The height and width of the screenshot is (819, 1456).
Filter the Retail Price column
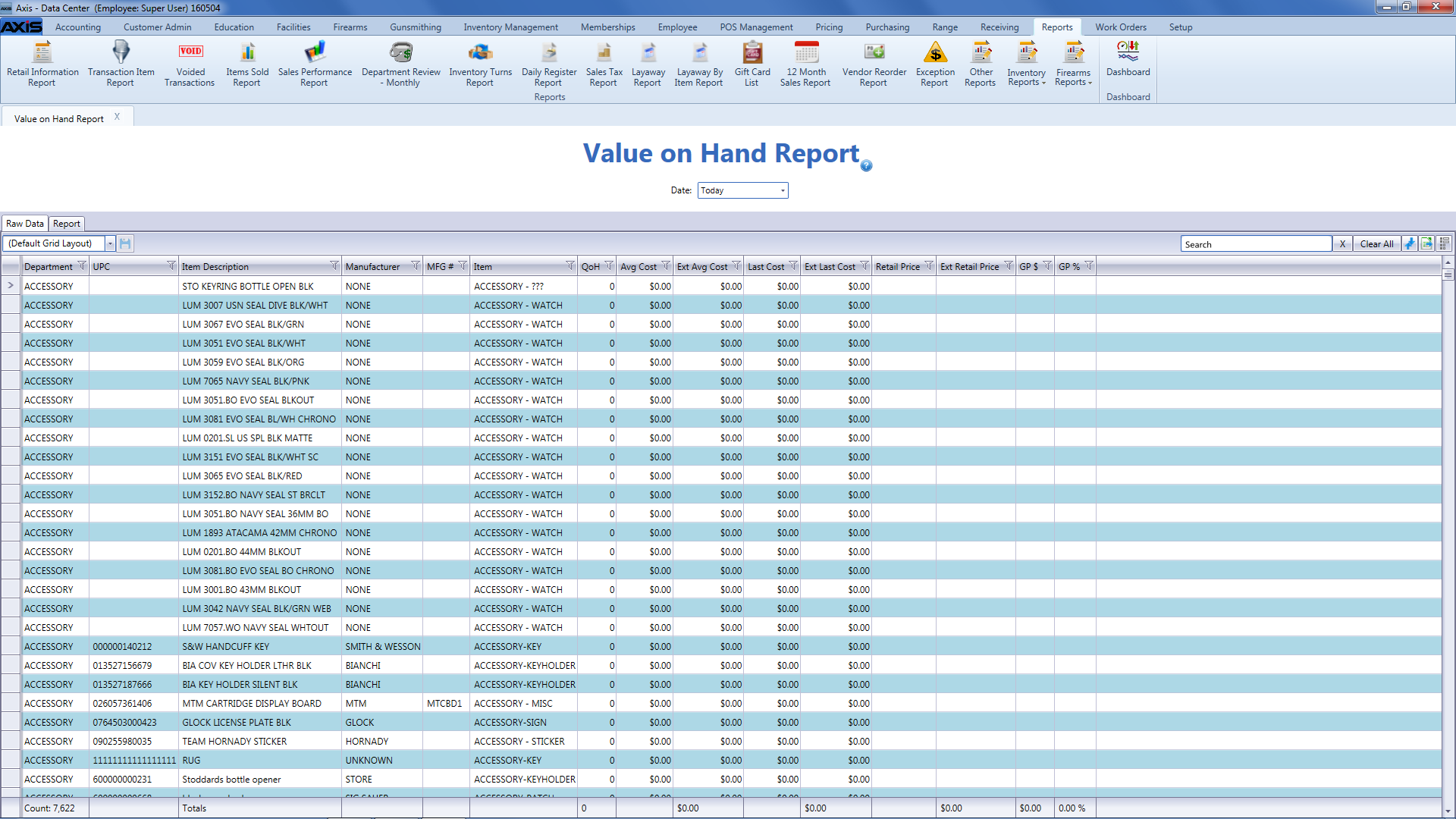click(929, 265)
